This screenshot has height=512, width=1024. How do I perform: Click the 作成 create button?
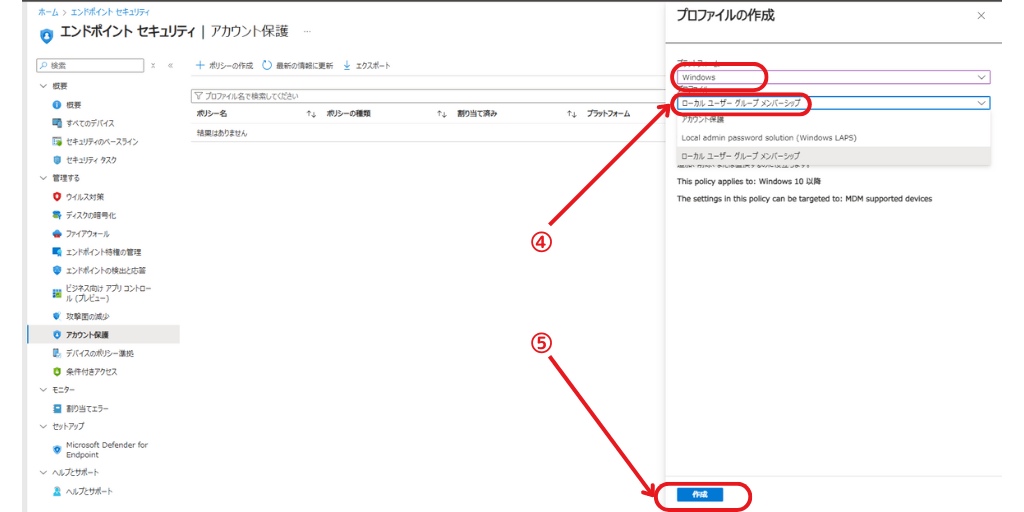point(699,494)
